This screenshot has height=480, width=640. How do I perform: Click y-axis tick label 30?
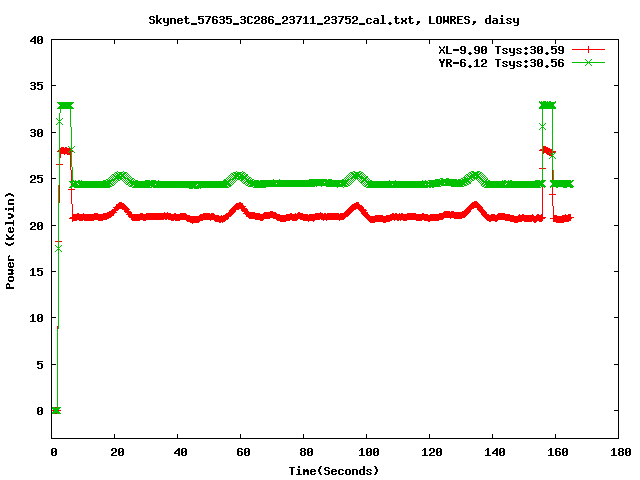[x=36, y=133]
